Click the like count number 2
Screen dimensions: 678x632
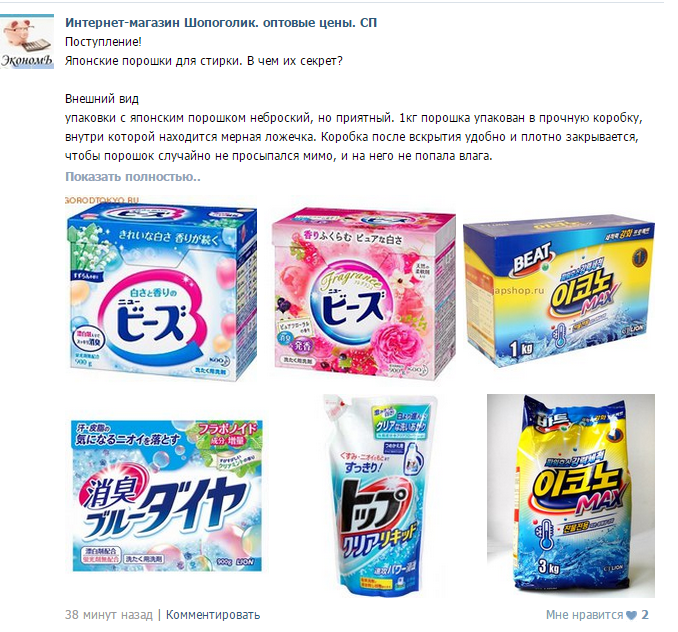tap(645, 614)
